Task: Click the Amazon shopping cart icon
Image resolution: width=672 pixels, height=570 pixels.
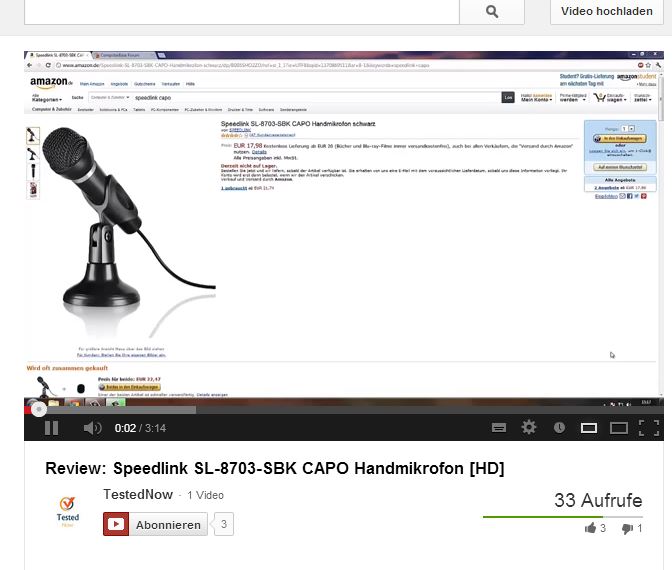Action: pyautogui.click(x=599, y=98)
